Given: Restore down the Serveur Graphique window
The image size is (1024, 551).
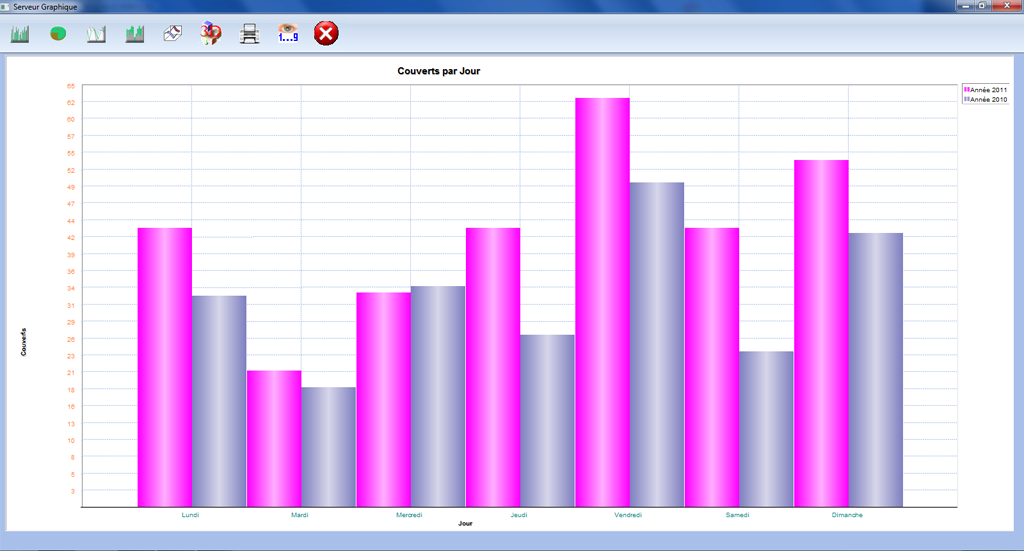Looking at the screenshot, I should 984,6.
